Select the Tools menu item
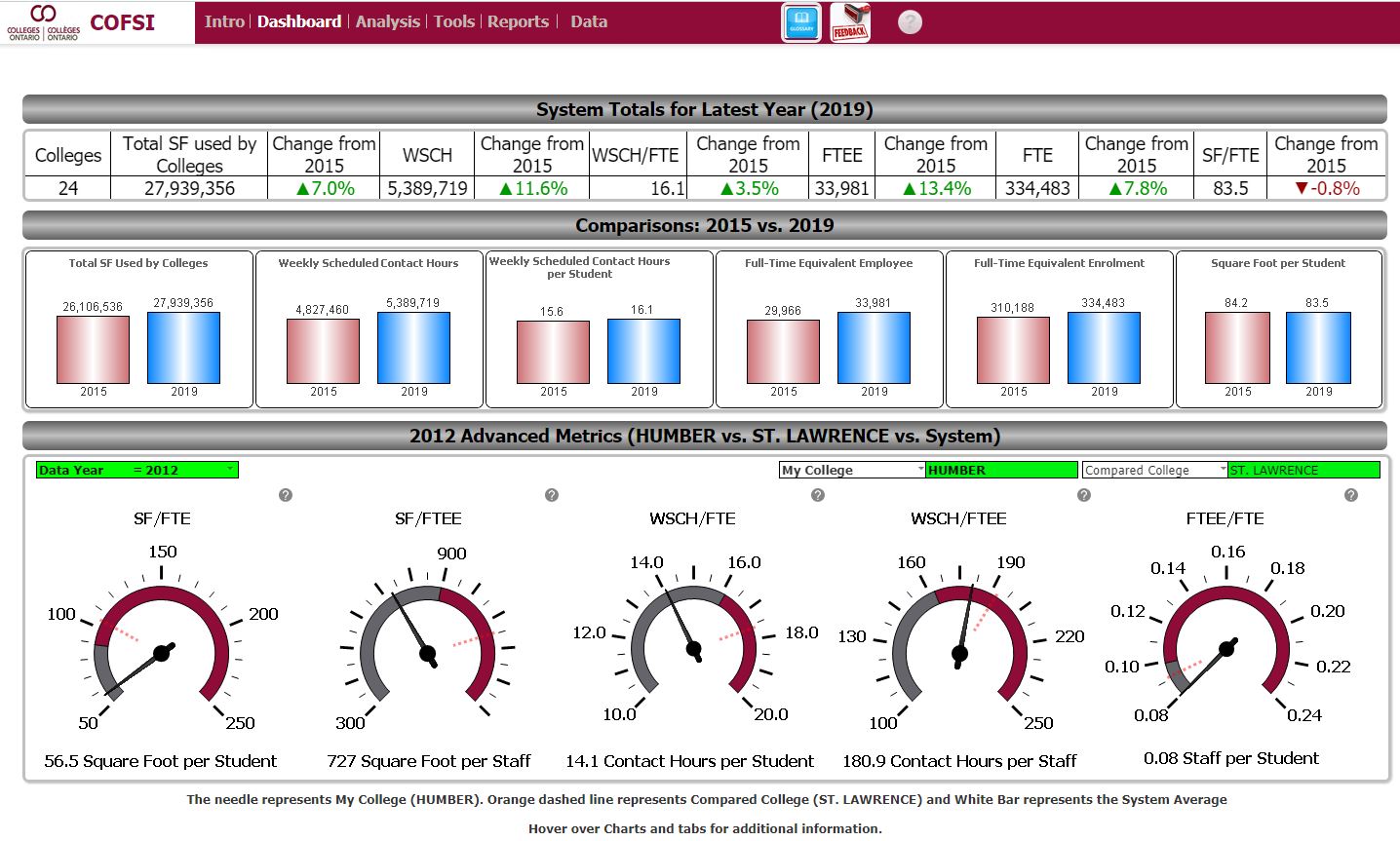 tap(454, 20)
